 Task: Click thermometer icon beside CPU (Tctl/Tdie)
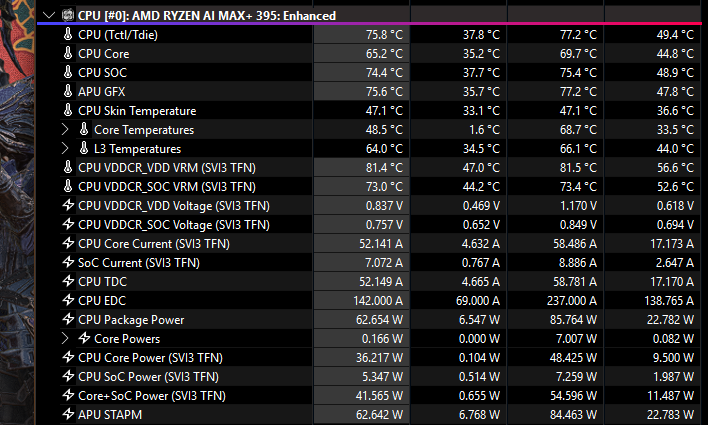coord(68,35)
